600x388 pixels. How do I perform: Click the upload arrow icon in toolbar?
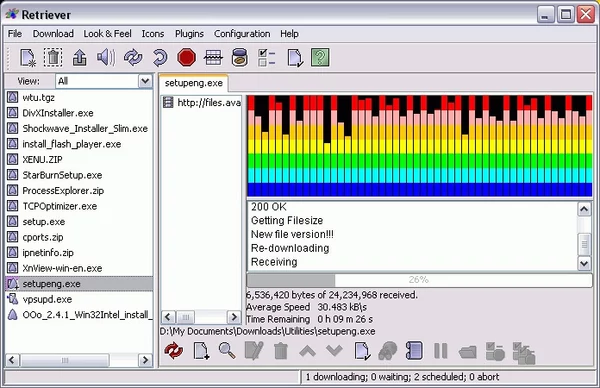79,57
